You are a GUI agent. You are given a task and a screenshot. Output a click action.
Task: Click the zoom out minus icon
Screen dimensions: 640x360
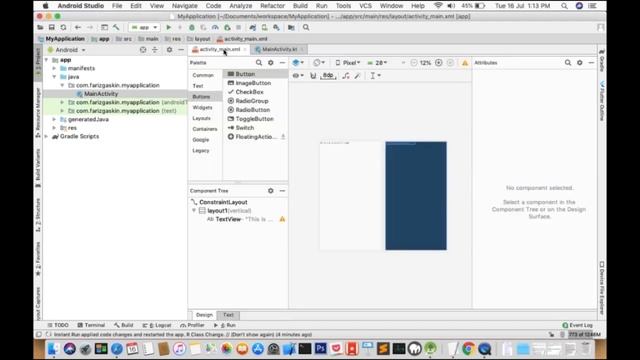click(414, 62)
